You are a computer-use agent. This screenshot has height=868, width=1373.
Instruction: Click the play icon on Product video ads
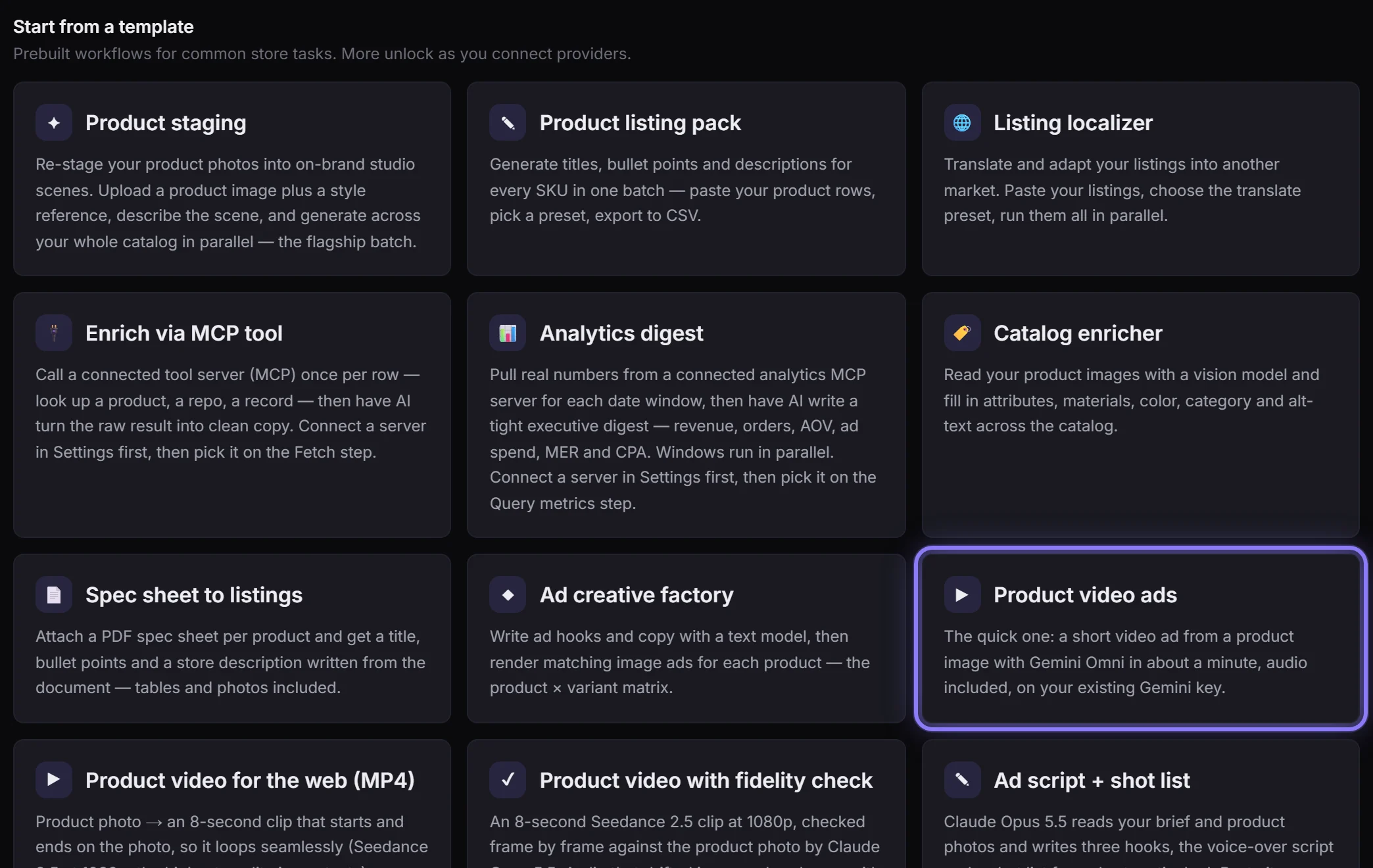pyautogui.click(x=962, y=594)
